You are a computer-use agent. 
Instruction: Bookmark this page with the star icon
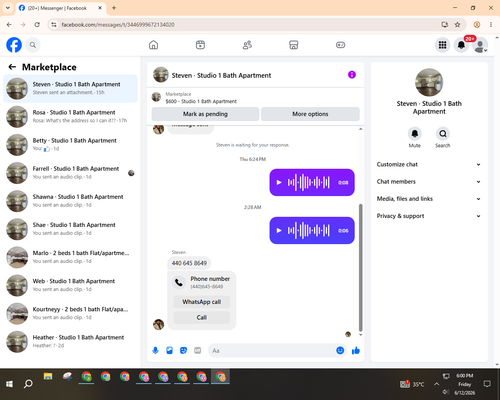click(x=457, y=25)
